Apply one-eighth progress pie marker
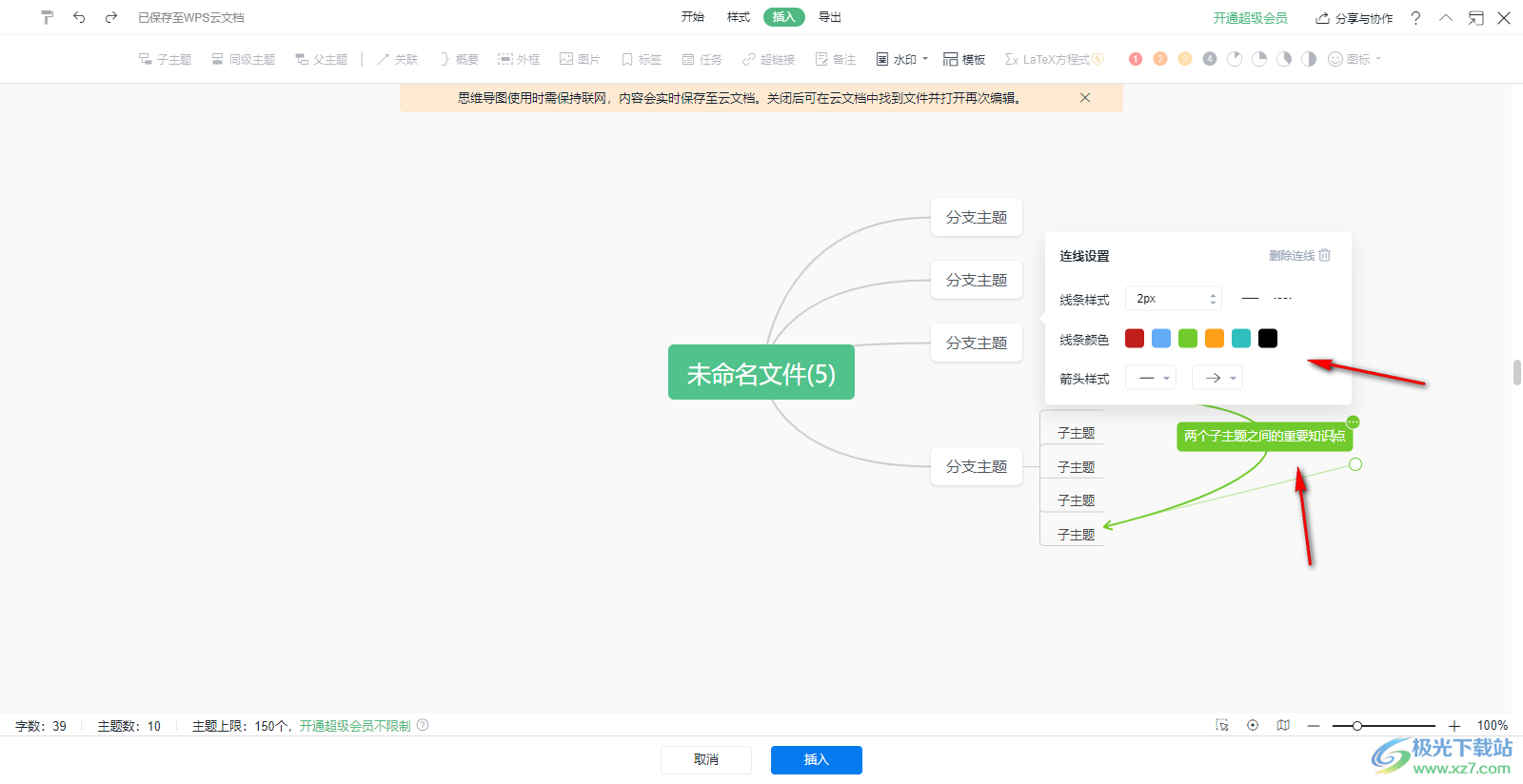 (1235, 59)
